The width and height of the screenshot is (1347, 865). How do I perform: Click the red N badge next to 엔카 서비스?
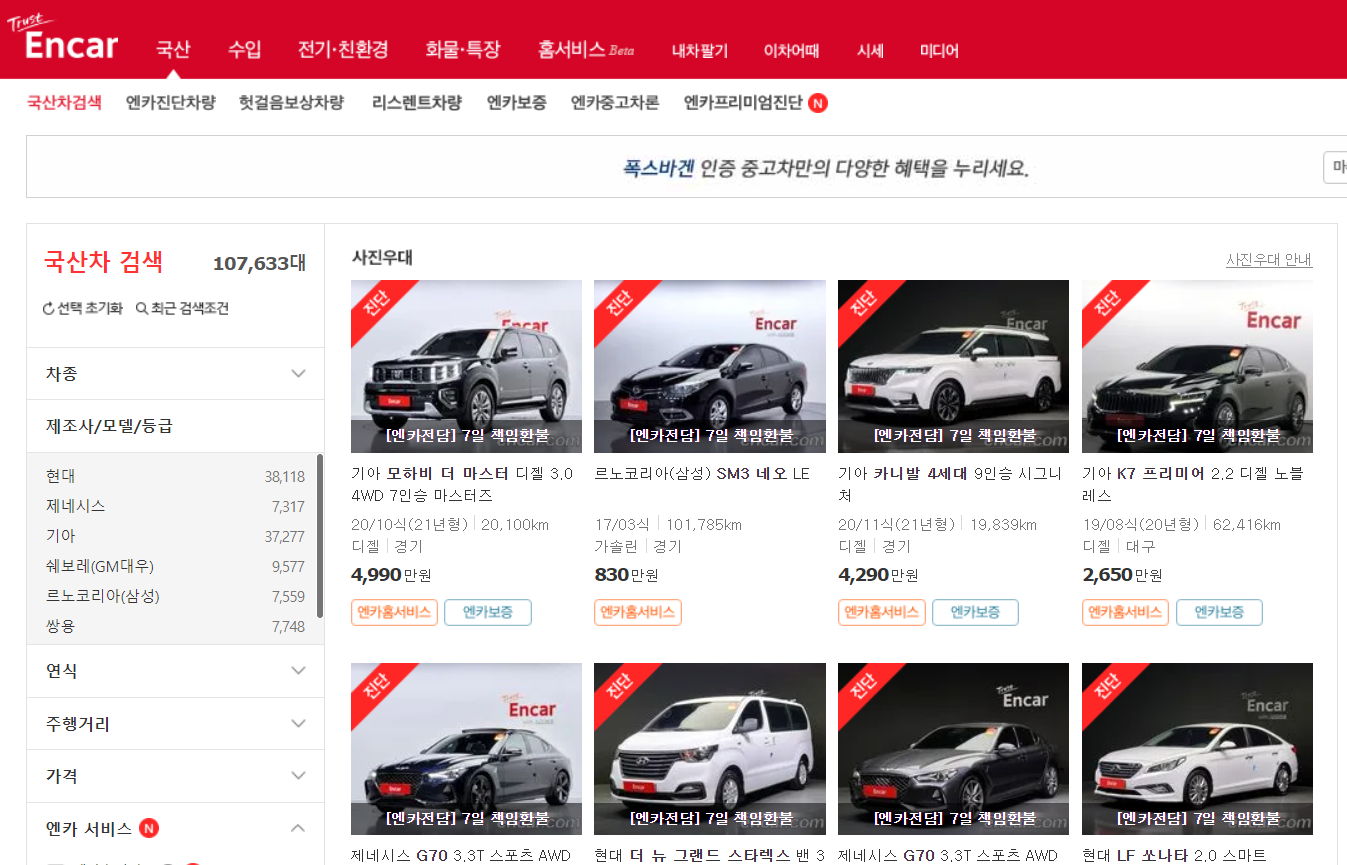coord(149,828)
